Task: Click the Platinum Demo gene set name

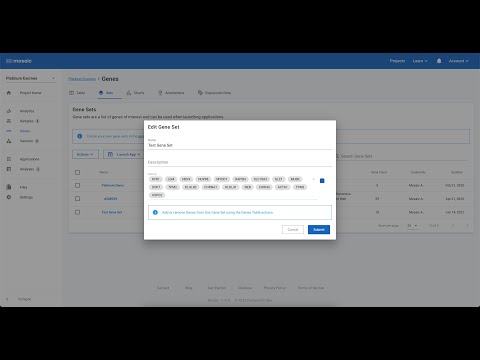Action: coord(113,185)
